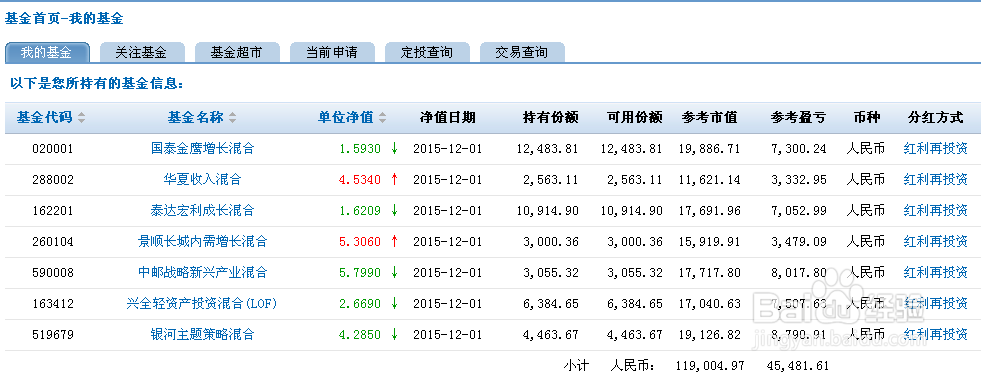Click the 分红方式 column header
This screenshot has height=373, width=981.
point(935,118)
